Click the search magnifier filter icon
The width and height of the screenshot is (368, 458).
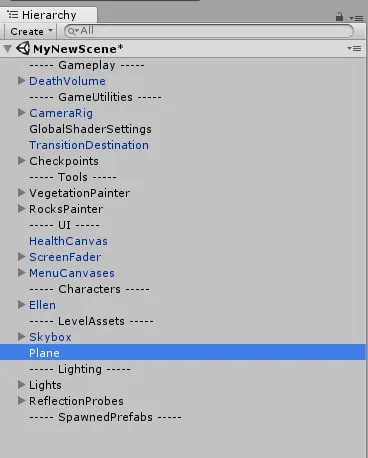pyautogui.click(x=73, y=31)
